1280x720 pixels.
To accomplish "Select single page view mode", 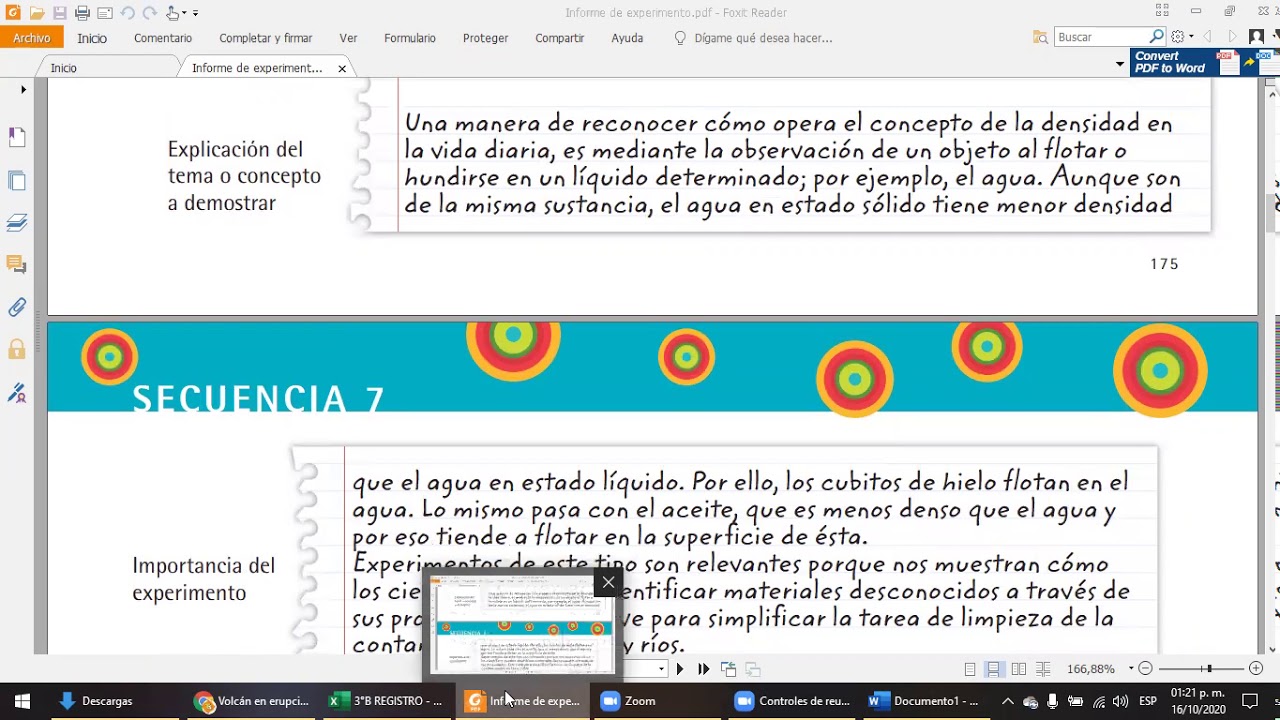I will click(x=970, y=669).
